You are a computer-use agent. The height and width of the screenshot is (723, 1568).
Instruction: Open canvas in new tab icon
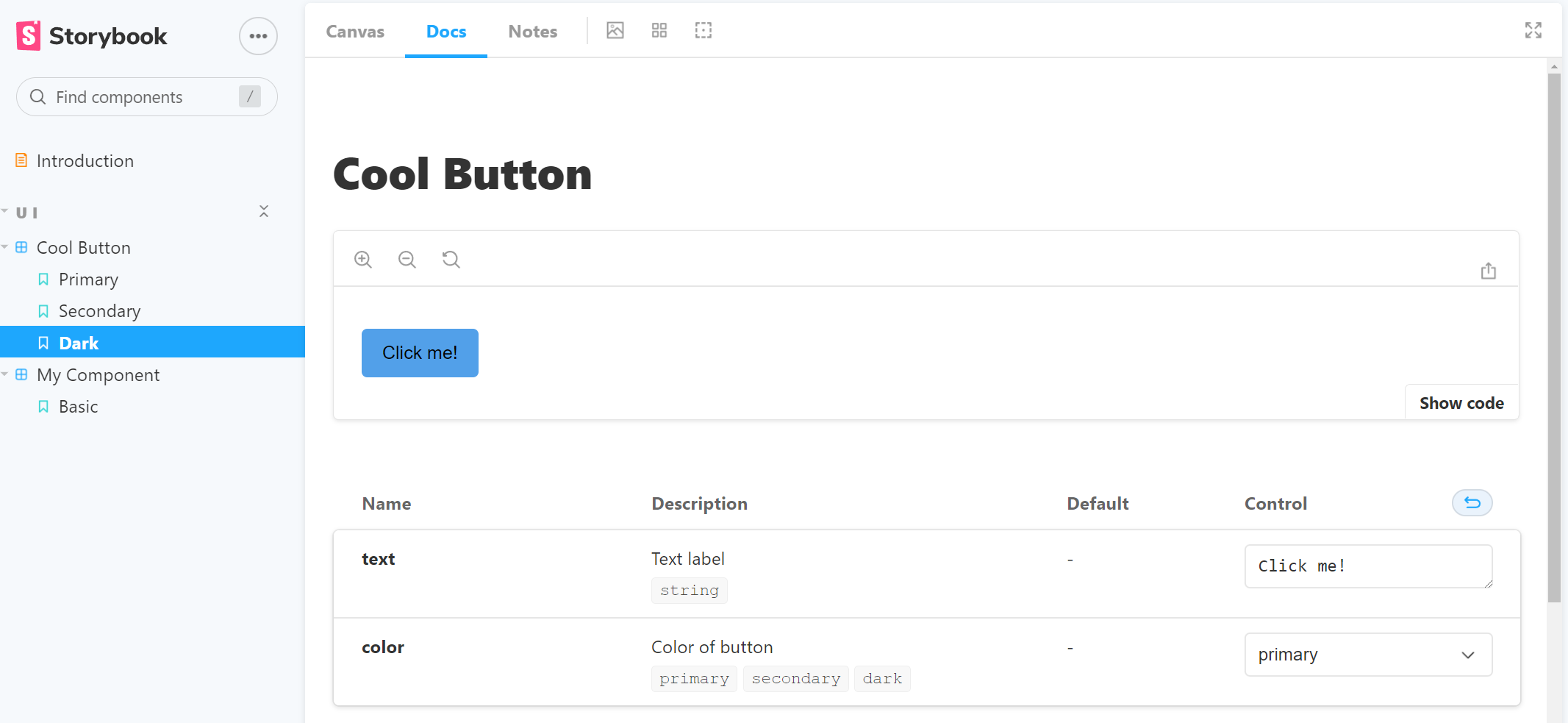click(x=1488, y=271)
